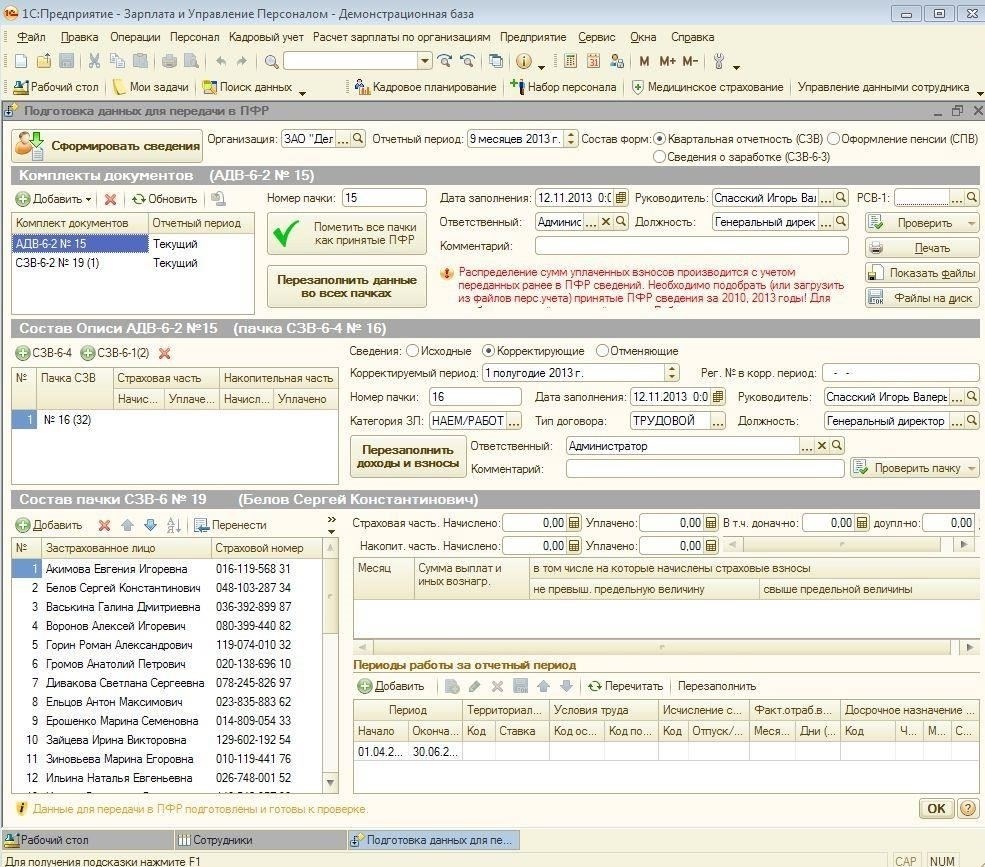The width and height of the screenshot is (985, 867).
Task: Open Проверить button dropdown arrow
Action: tap(972, 223)
